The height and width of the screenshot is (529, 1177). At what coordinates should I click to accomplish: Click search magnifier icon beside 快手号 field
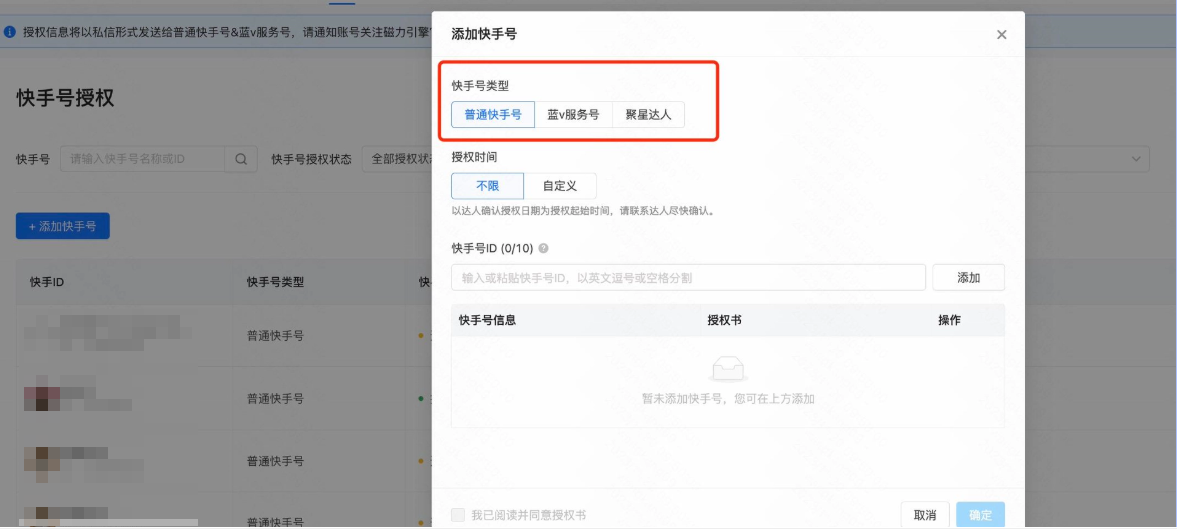tap(241, 159)
